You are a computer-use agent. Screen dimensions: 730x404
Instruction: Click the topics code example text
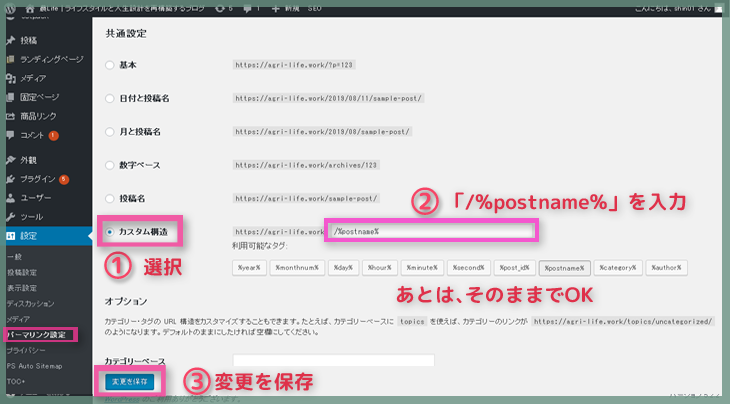tap(412, 322)
